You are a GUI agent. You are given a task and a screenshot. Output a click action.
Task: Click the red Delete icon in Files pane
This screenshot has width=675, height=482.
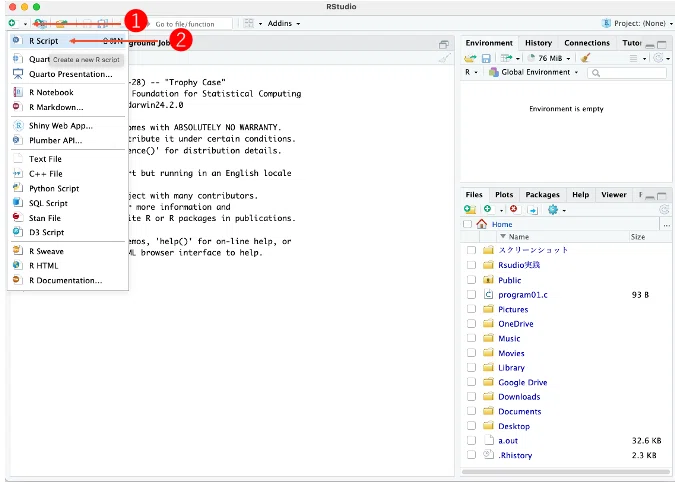tap(514, 209)
